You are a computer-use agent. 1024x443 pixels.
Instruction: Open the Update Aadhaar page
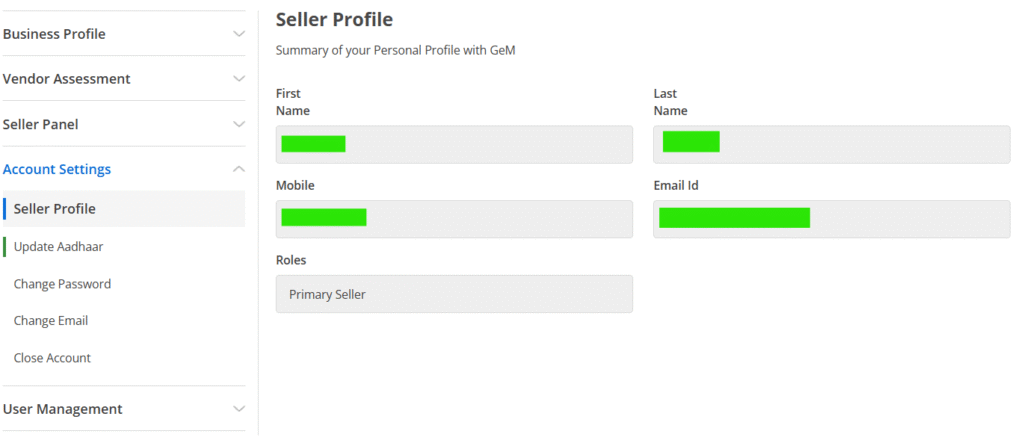[58, 246]
